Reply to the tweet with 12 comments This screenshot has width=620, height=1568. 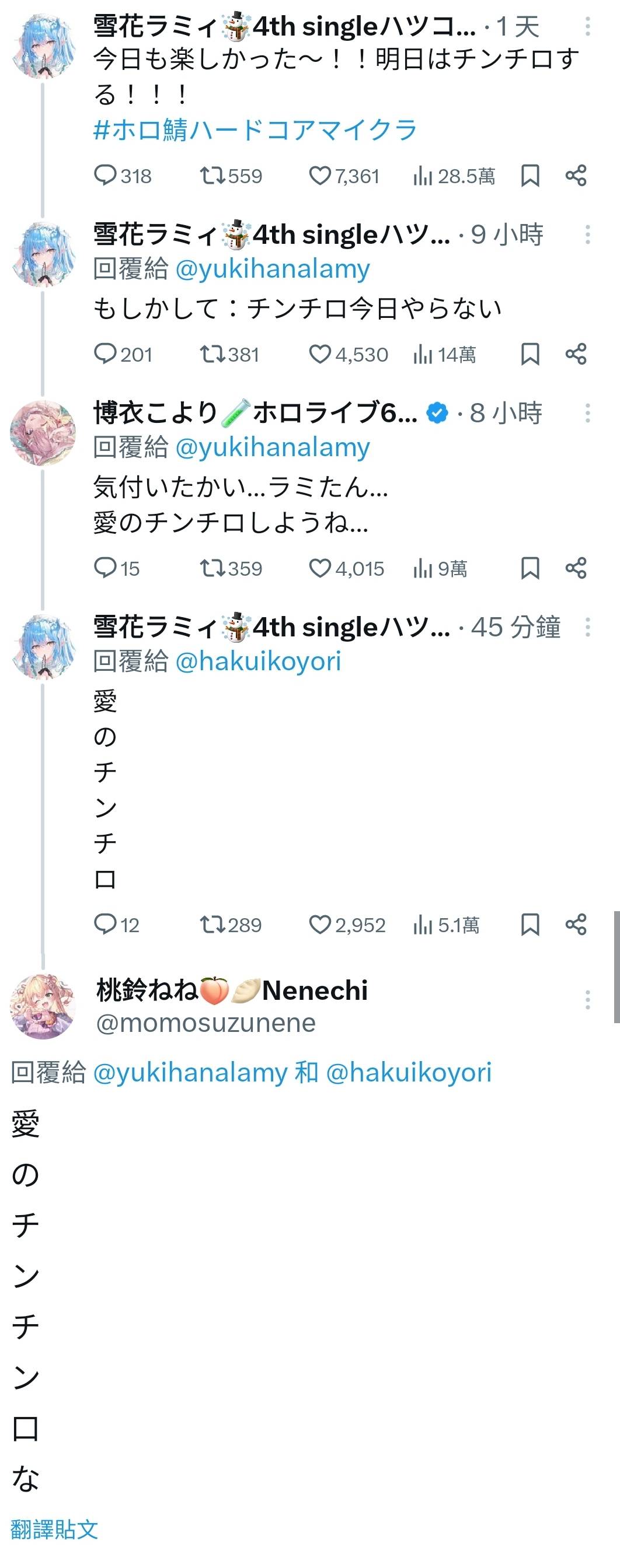pyautogui.click(x=105, y=925)
